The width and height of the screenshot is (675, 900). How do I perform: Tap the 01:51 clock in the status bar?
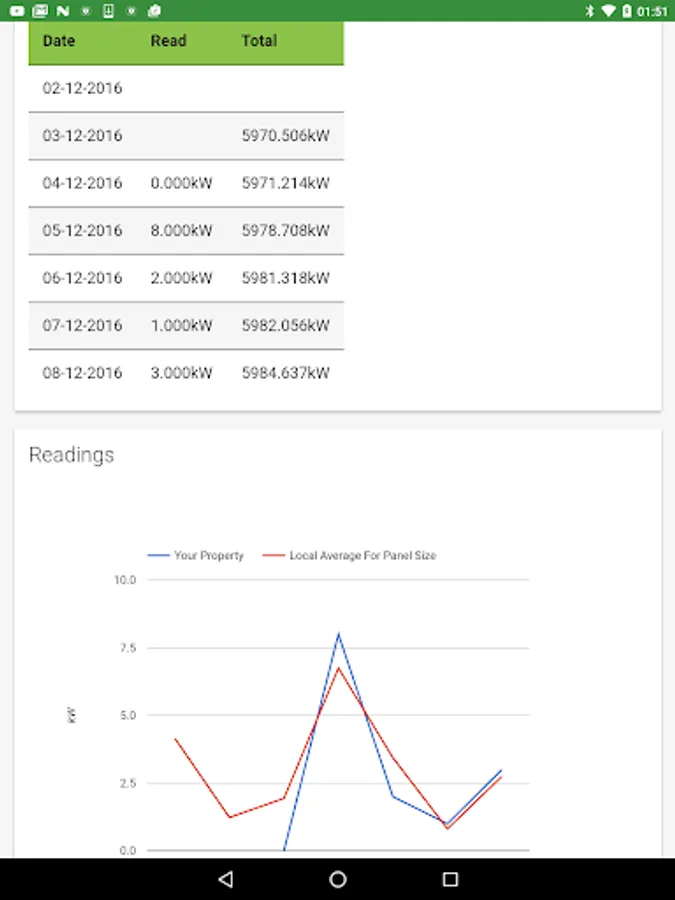pos(651,11)
